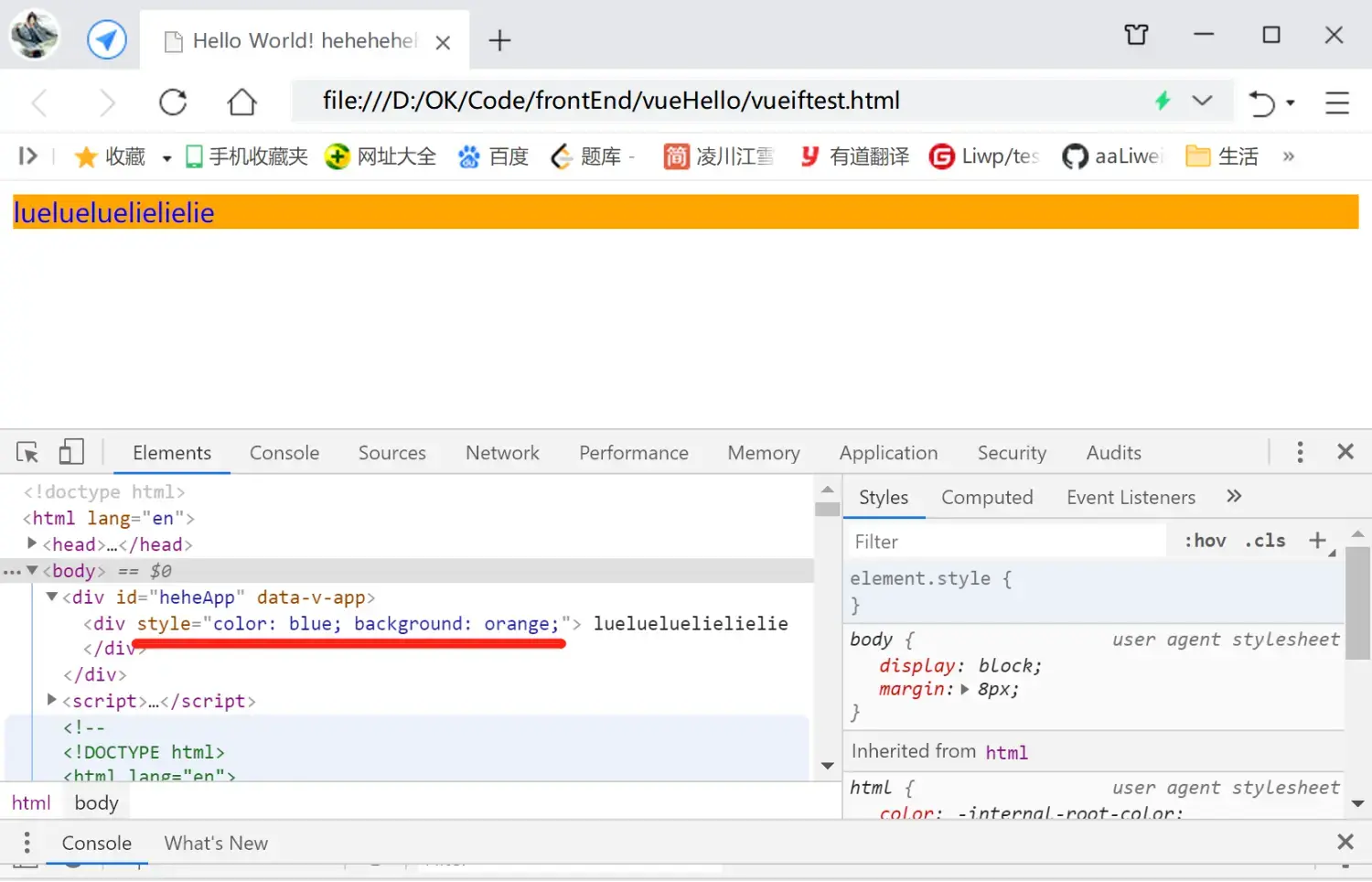Viewport: 1372px width, 882px height.
Task: Reload the page with the refresh icon
Action: point(173,102)
